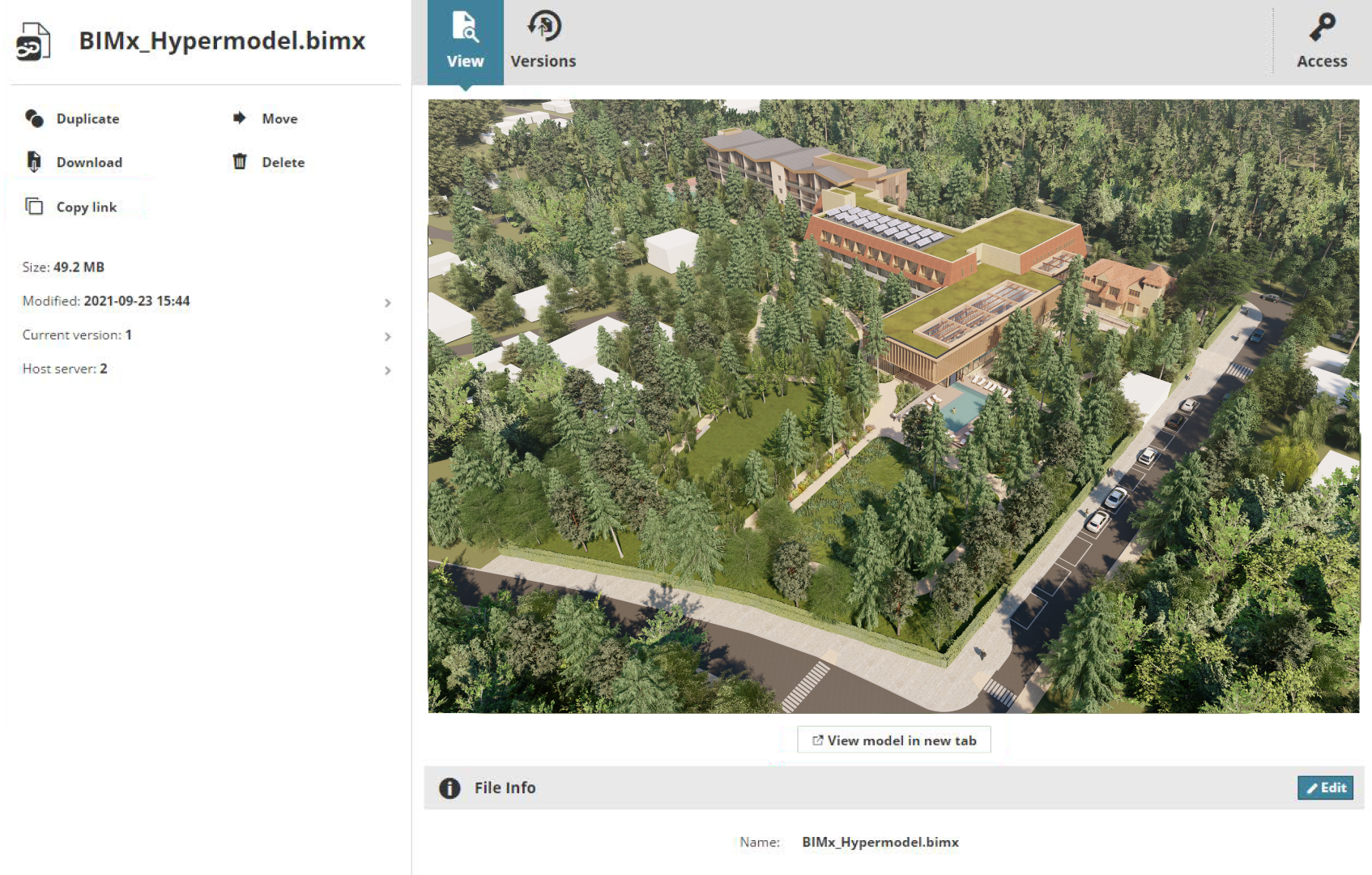This screenshot has width=1372, height=875.
Task: Expand the Current version row chevron
Action: point(387,336)
